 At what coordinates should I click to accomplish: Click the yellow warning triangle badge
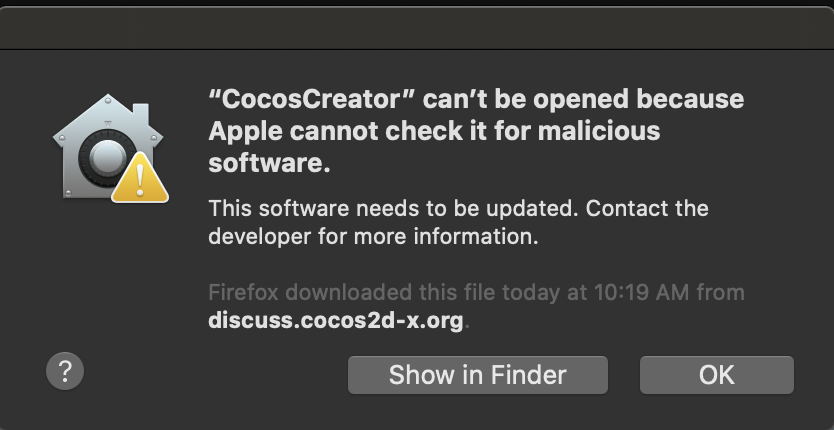[140, 178]
